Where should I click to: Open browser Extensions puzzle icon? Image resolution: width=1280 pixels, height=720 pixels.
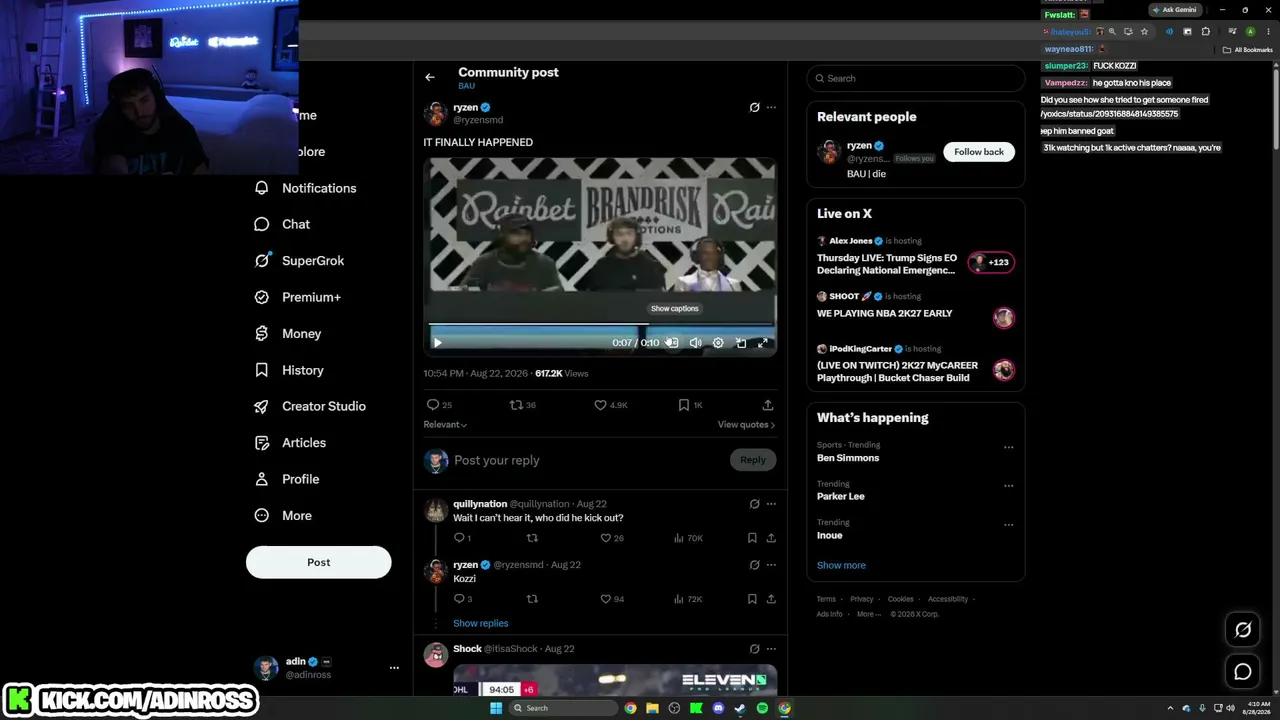pyautogui.click(x=1206, y=31)
